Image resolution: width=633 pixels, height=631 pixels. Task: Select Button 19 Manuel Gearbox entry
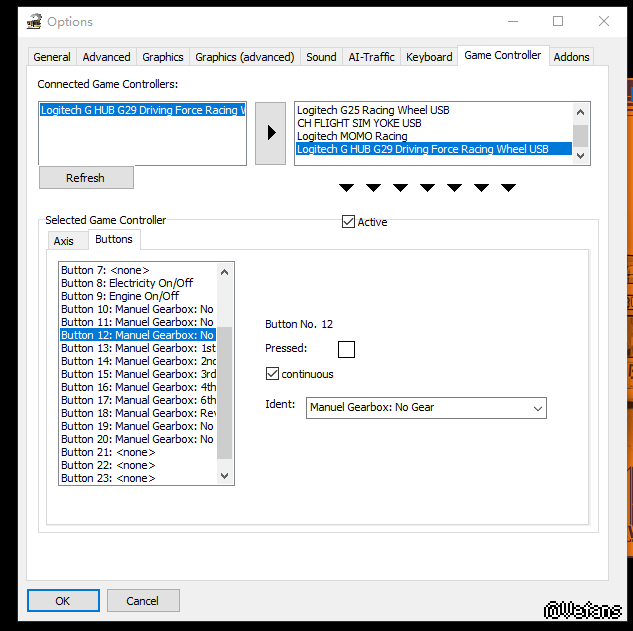(x=138, y=426)
